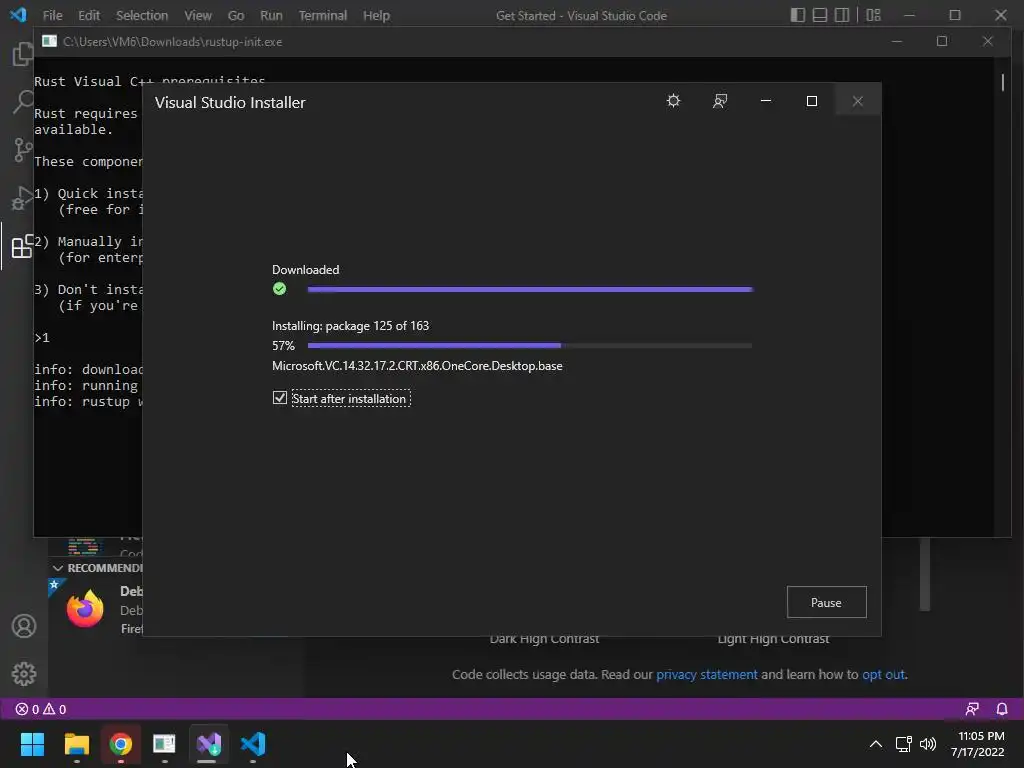
Task: Minimize the rustup-init console window
Action: coord(897,41)
